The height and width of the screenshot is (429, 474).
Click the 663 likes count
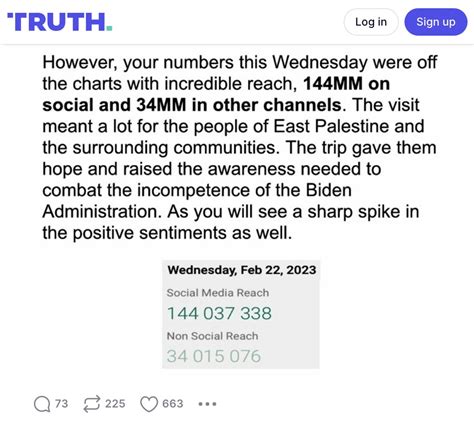[173, 404]
